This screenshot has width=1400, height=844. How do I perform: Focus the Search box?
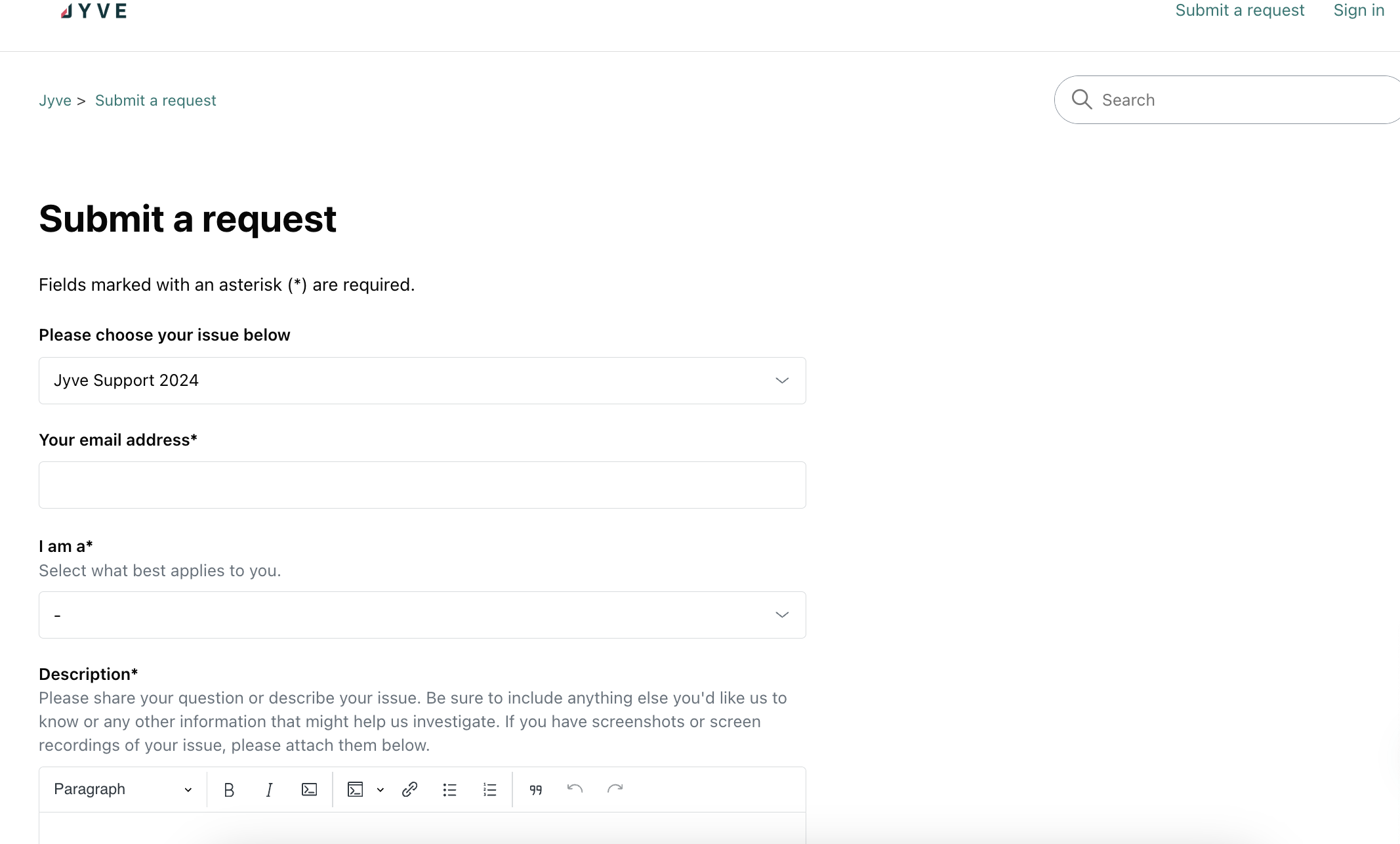pos(1227,100)
